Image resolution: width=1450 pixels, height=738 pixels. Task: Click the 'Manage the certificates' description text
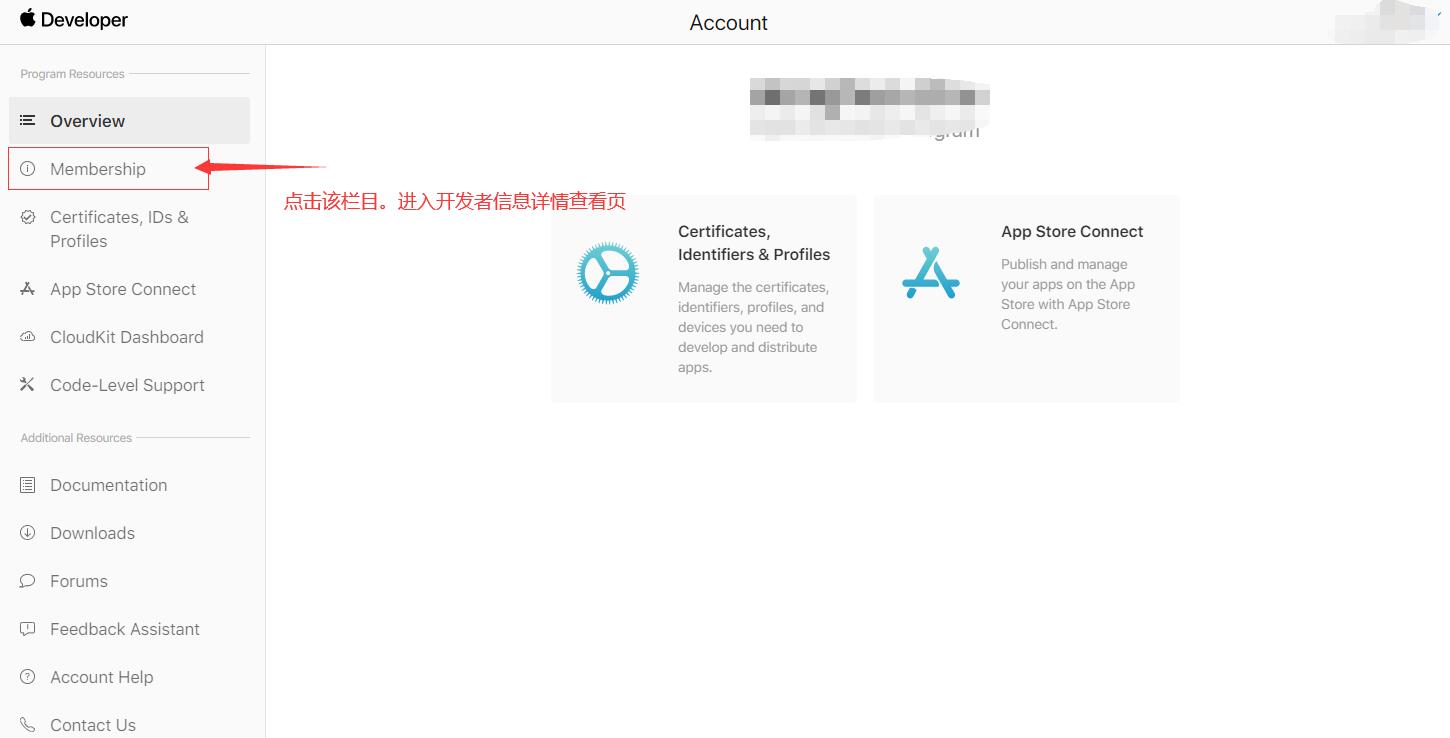click(753, 327)
